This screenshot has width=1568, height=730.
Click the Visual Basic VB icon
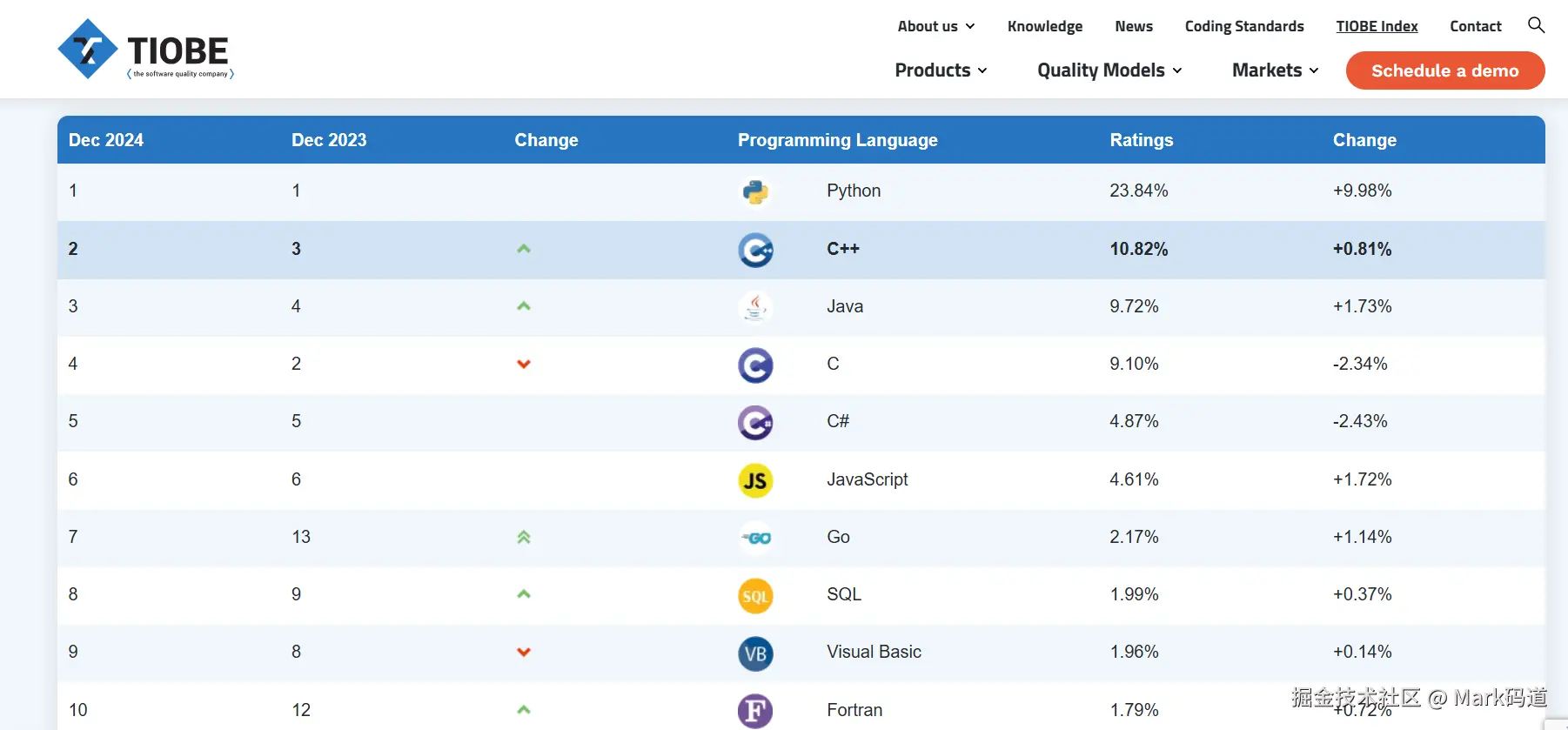point(755,653)
